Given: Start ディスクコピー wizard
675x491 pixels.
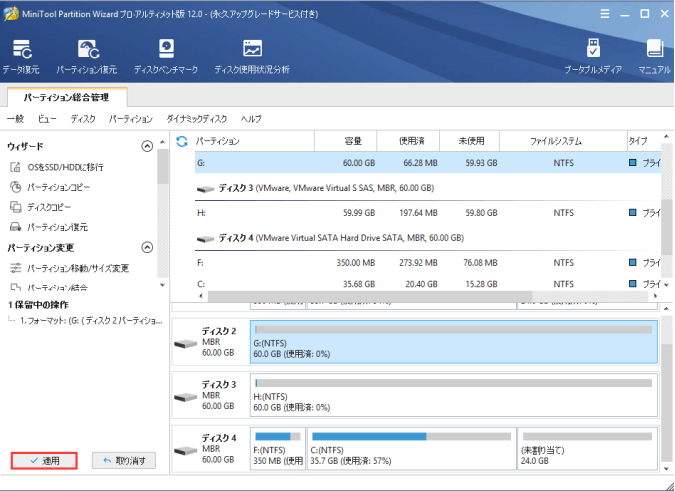Looking at the screenshot, I should point(40,207).
